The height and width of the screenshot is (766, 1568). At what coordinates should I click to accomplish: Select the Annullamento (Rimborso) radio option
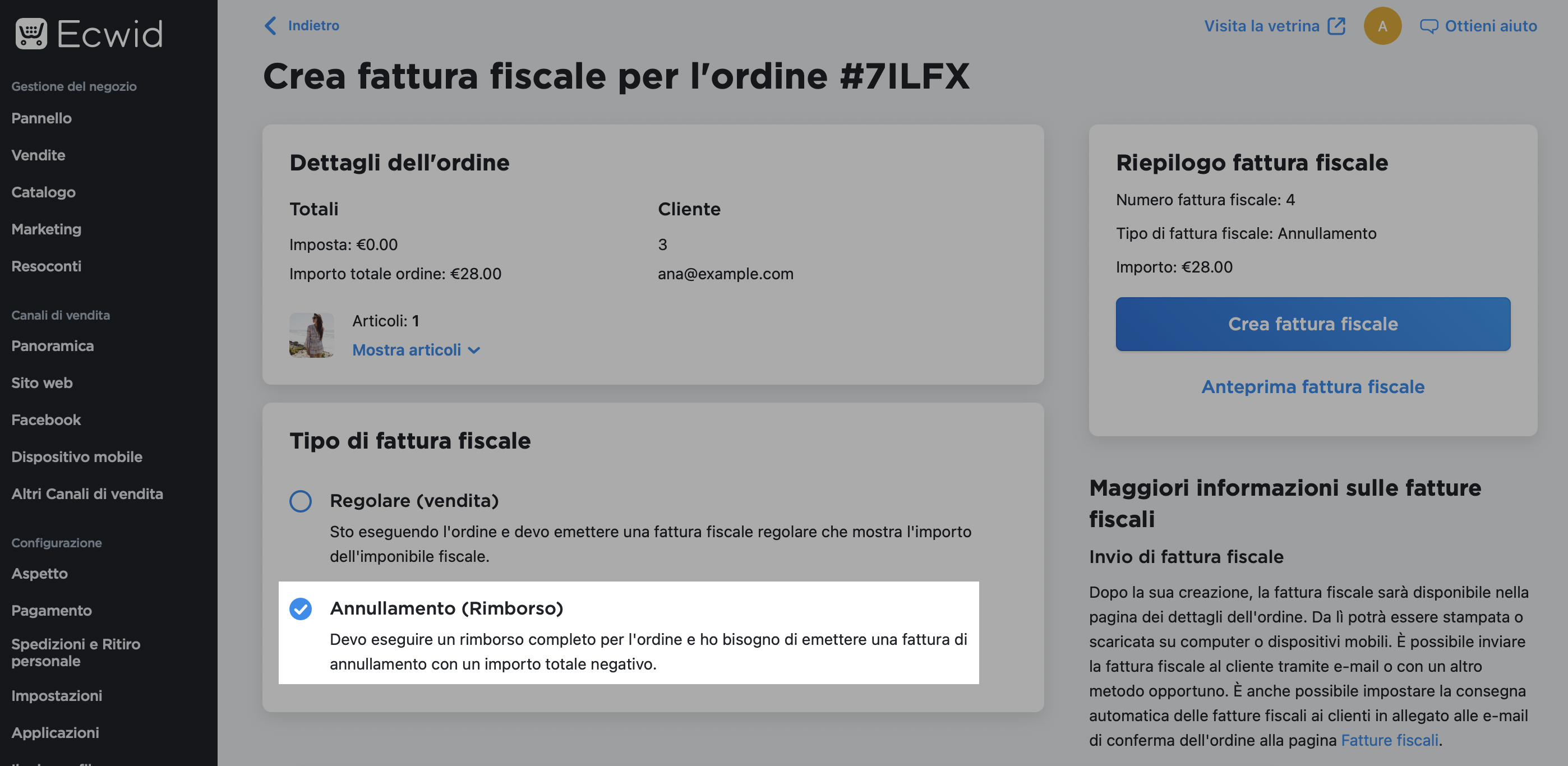point(300,609)
